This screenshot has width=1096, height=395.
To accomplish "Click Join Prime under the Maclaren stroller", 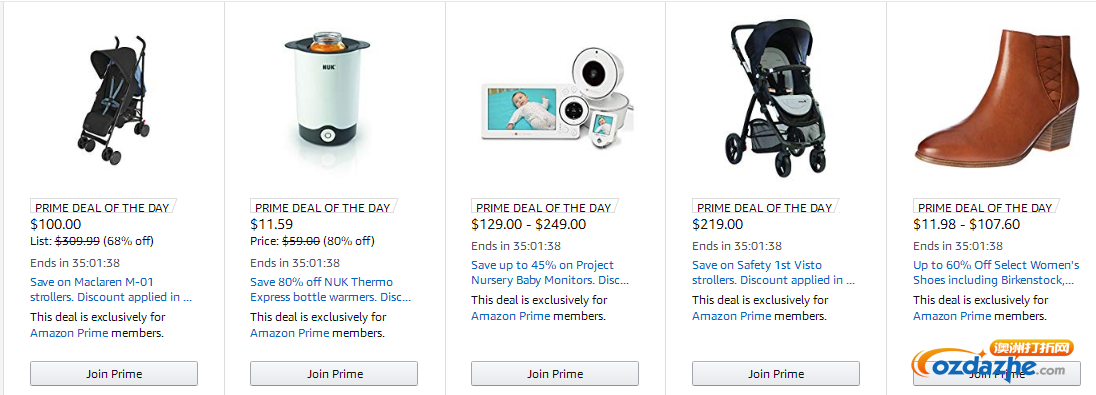I will [x=114, y=373].
